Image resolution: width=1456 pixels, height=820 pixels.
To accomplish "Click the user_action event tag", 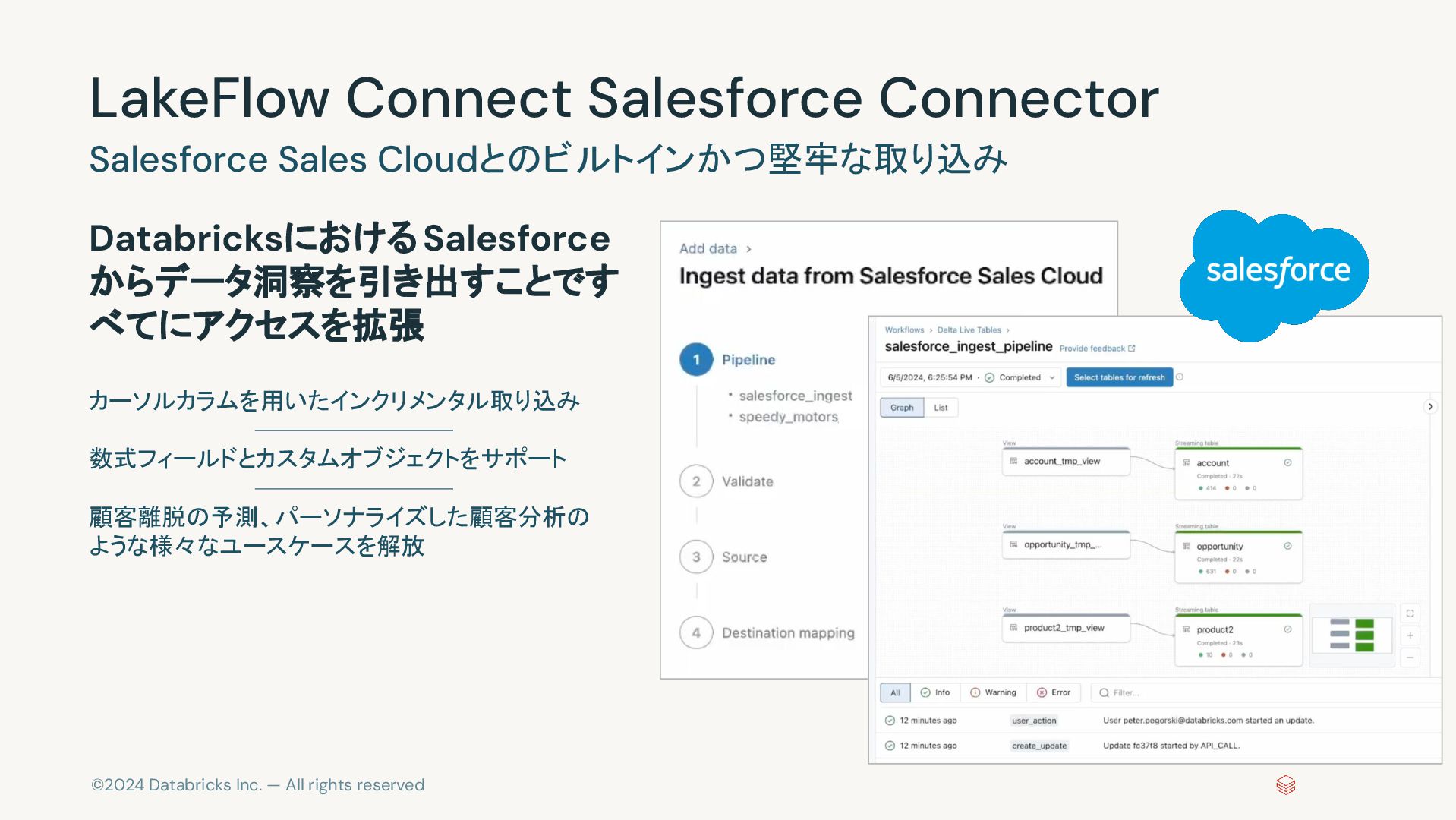I will pyautogui.click(x=1034, y=721).
